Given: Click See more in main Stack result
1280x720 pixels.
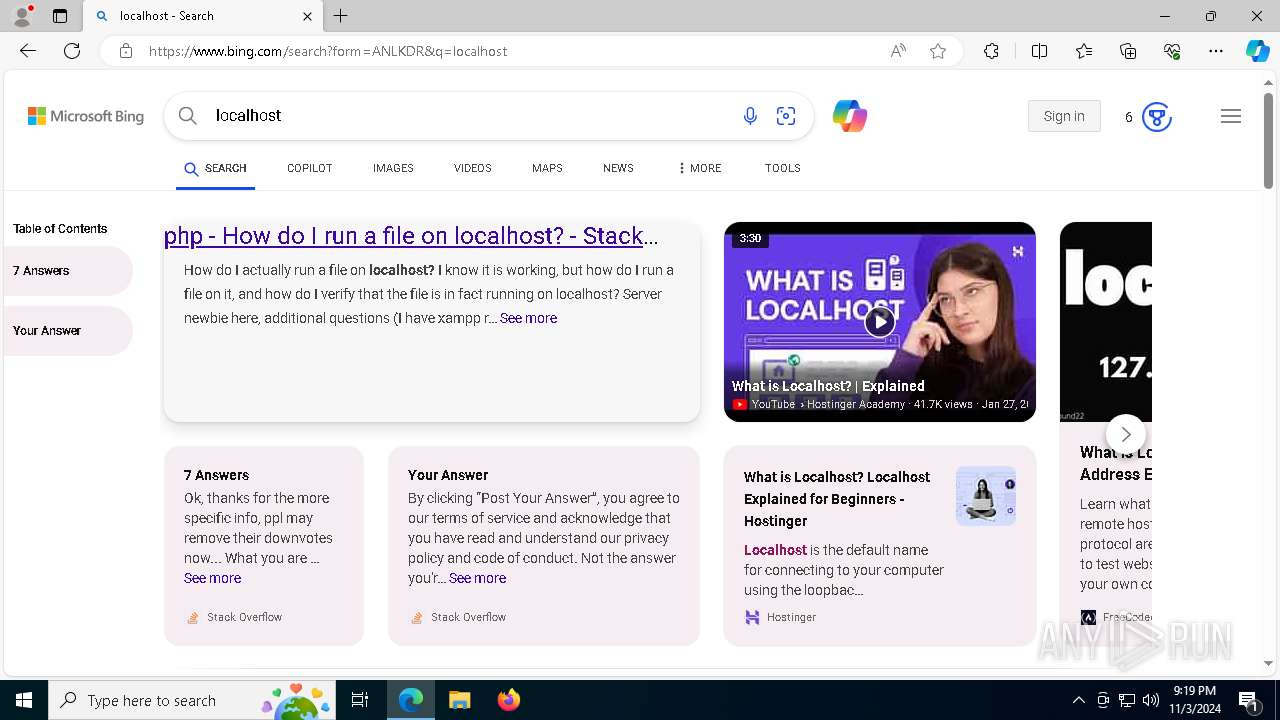Looking at the screenshot, I should click(x=528, y=318).
